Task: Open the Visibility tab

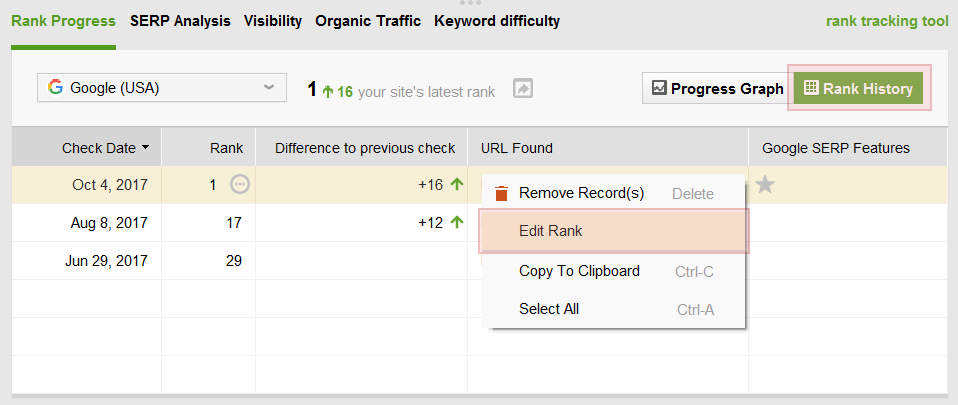Action: pyautogui.click(x=273, y=21)
